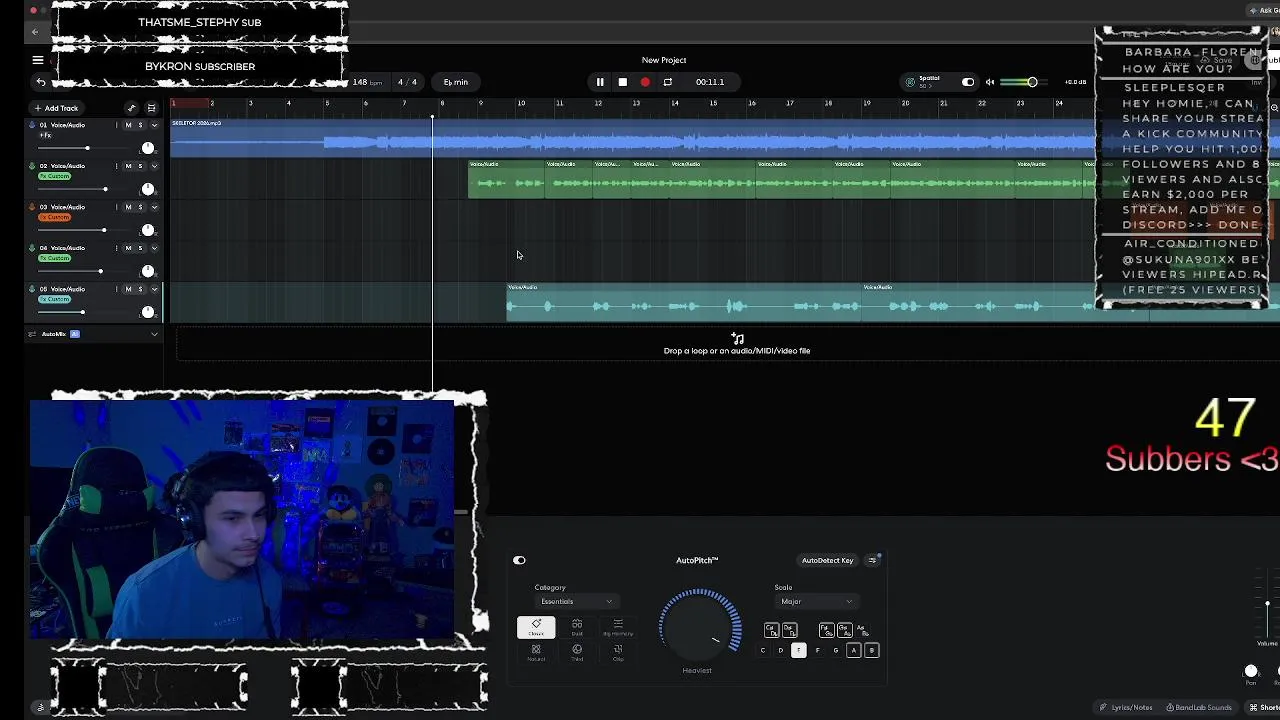Screen dimensions: 1280x720
Task: Open AutoPitch settings sliders icon
Action: [872, 560]
